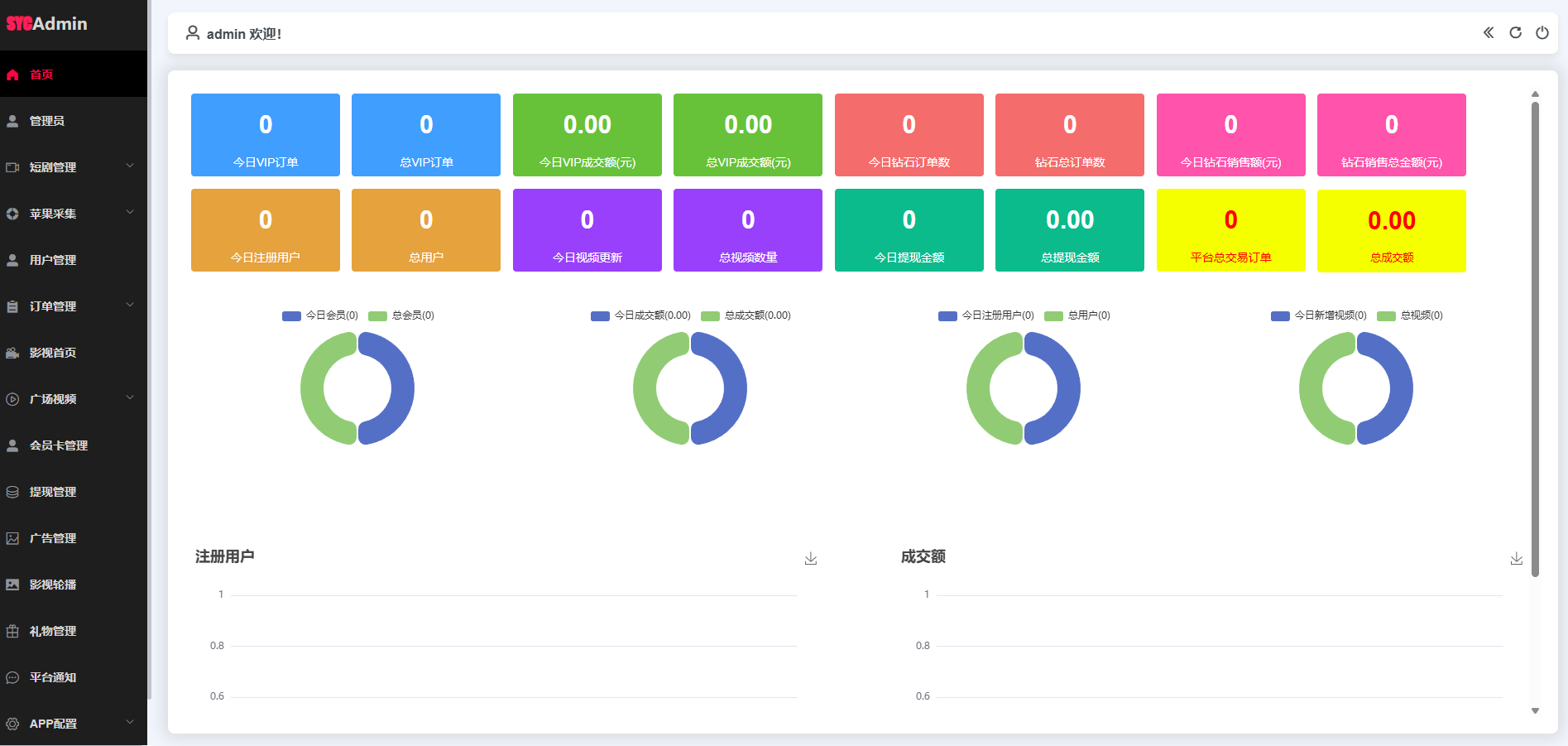The height and width of the screenshot is (746, 1568).
Task: Open the 提现管理 withdrawal icon
Action: pos(12,492)
